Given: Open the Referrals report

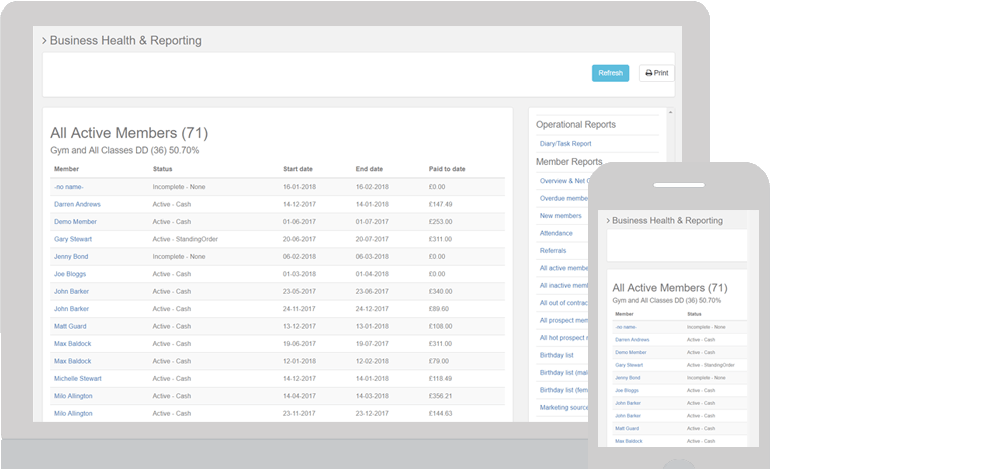Looking at the screenshot, I should pos(553,251).
